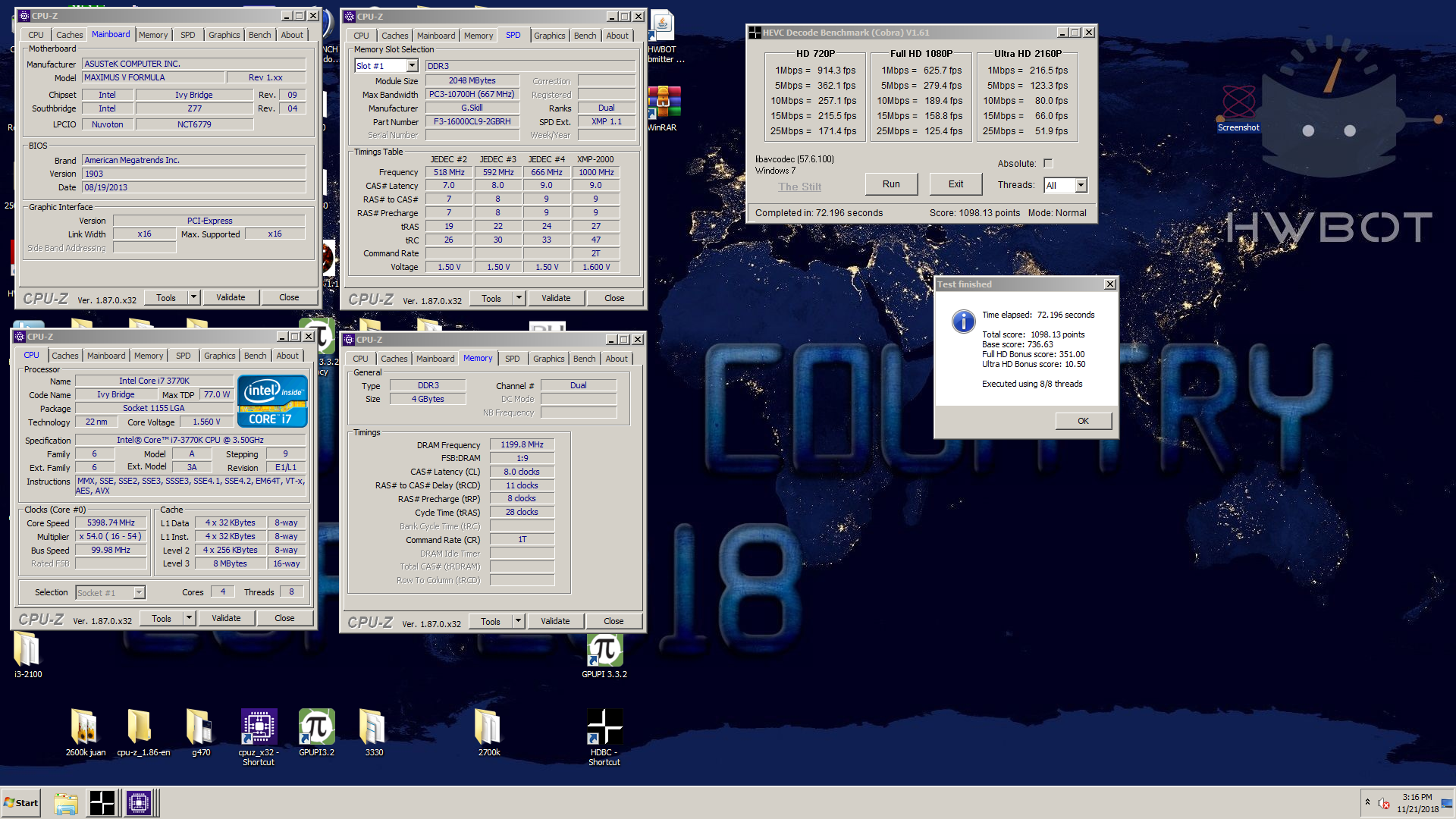This screenshot has width=1456, height=819.
Task: Open the 2600k juan folder
Action: click(x=85, y=731)
